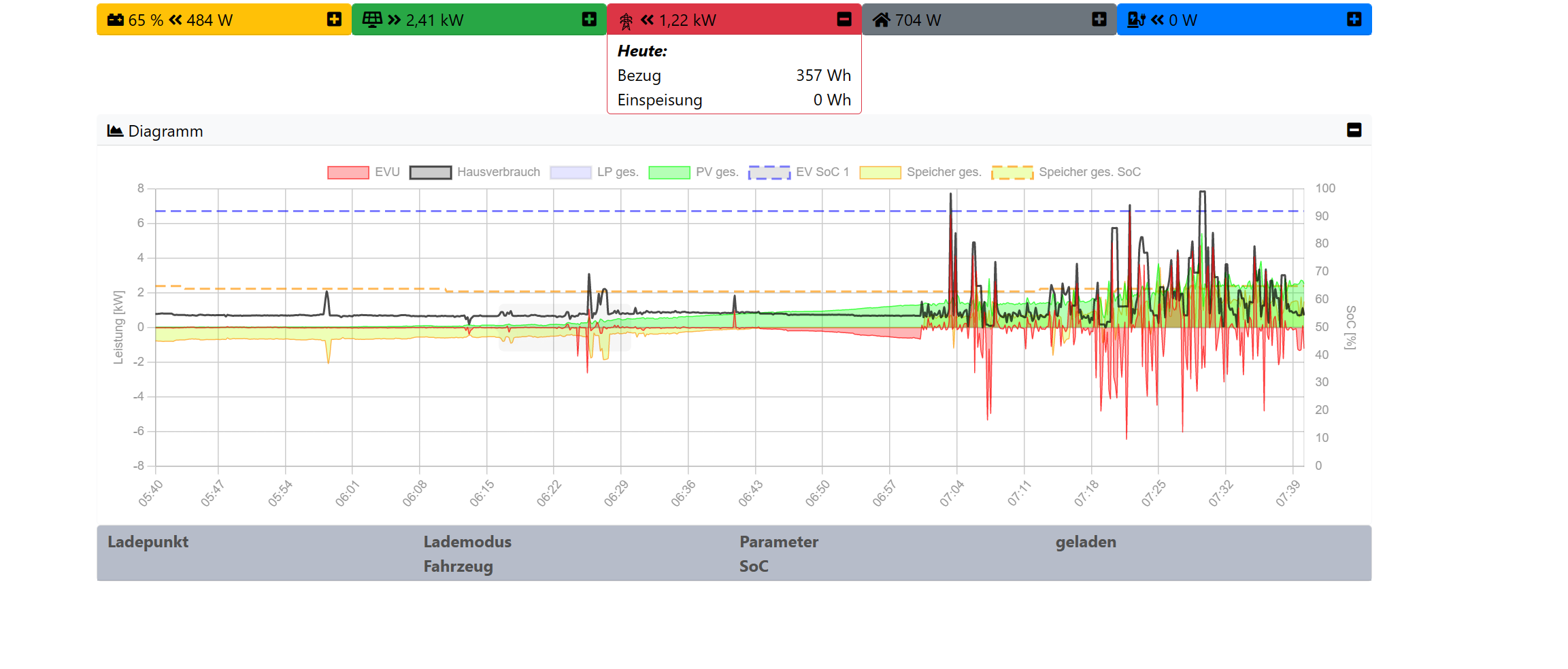Click the Diagramm chart icon
Viewport: 1568px width, 669px height.
pyautogui.click(x=115, y=131)
